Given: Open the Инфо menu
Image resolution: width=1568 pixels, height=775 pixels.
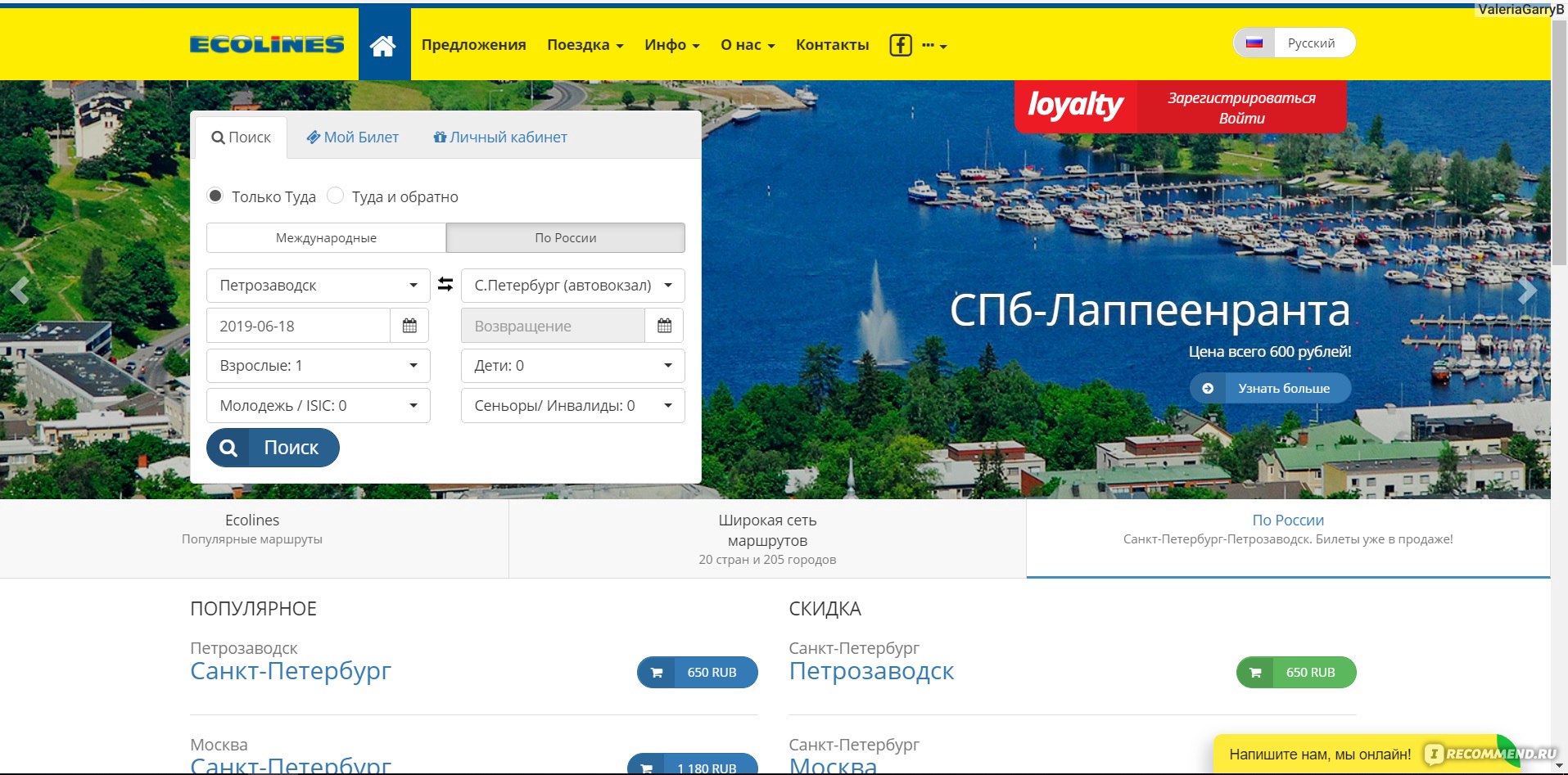Looking at the screenshot, I should [671, 45].
